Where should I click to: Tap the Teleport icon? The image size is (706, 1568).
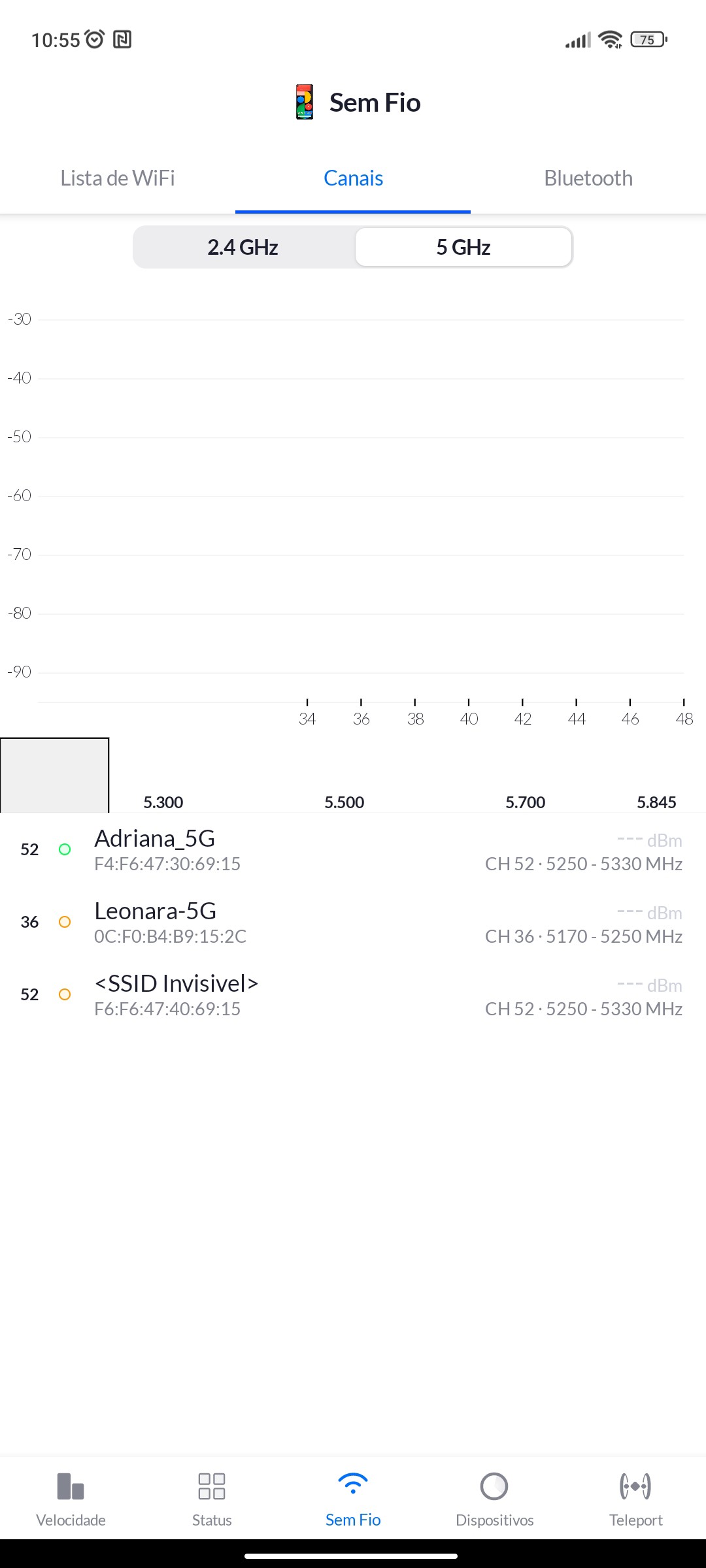tap(635, 1486)
